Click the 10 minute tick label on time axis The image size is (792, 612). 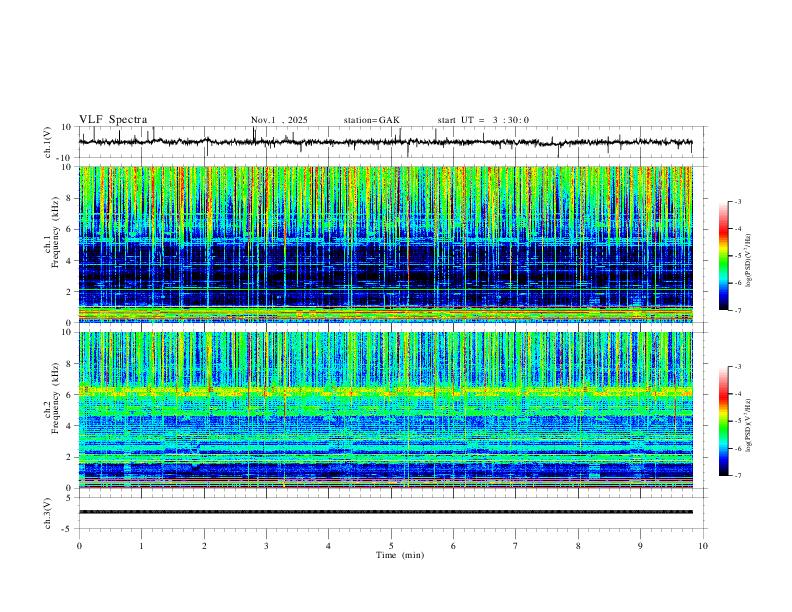(703, 546)
